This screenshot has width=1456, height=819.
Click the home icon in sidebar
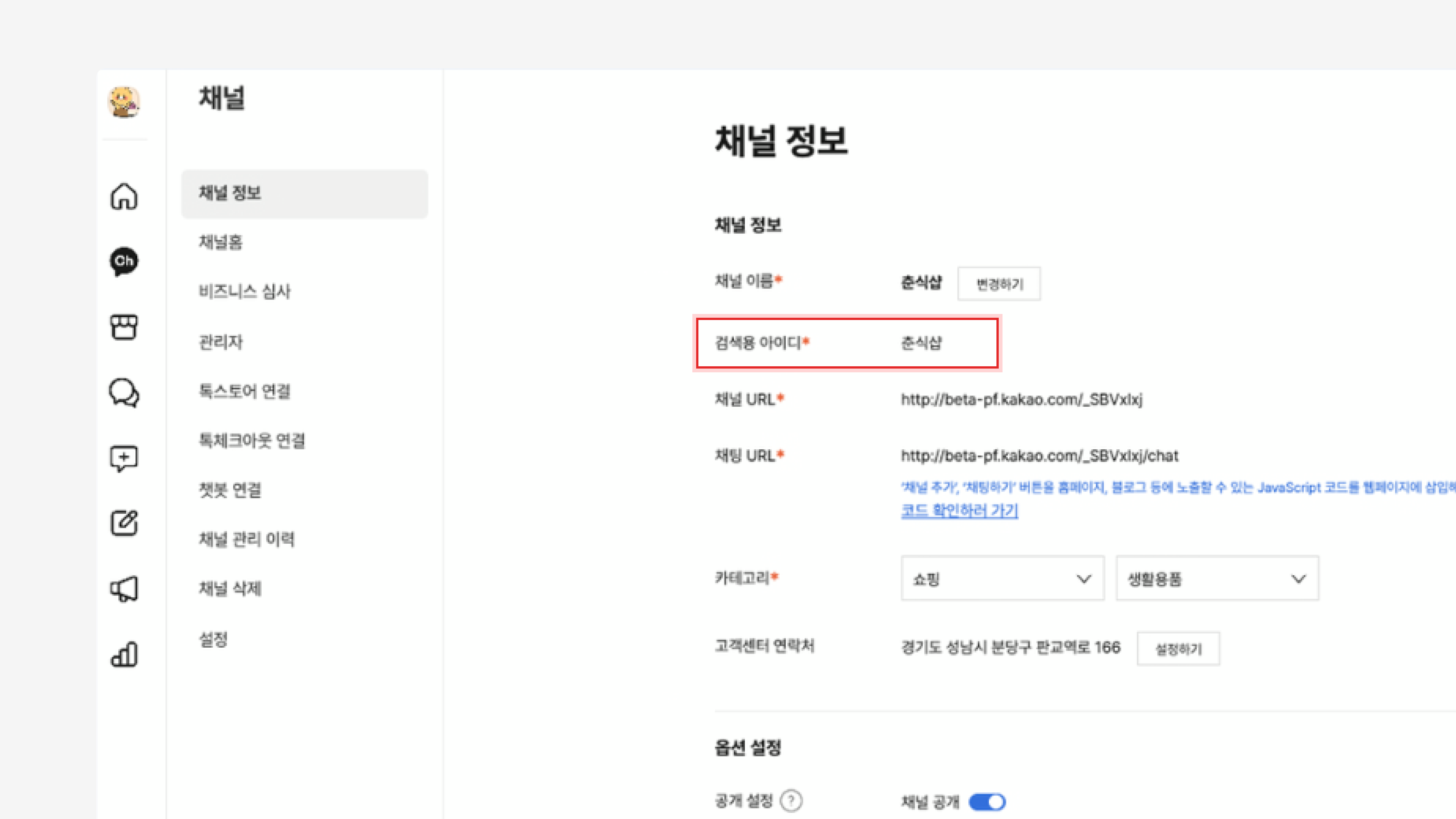[x=124, y=197]
